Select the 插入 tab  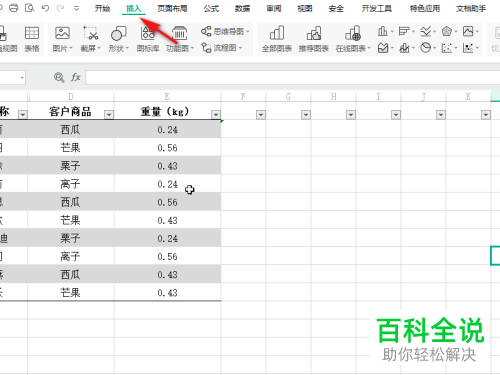coord(134,8)
